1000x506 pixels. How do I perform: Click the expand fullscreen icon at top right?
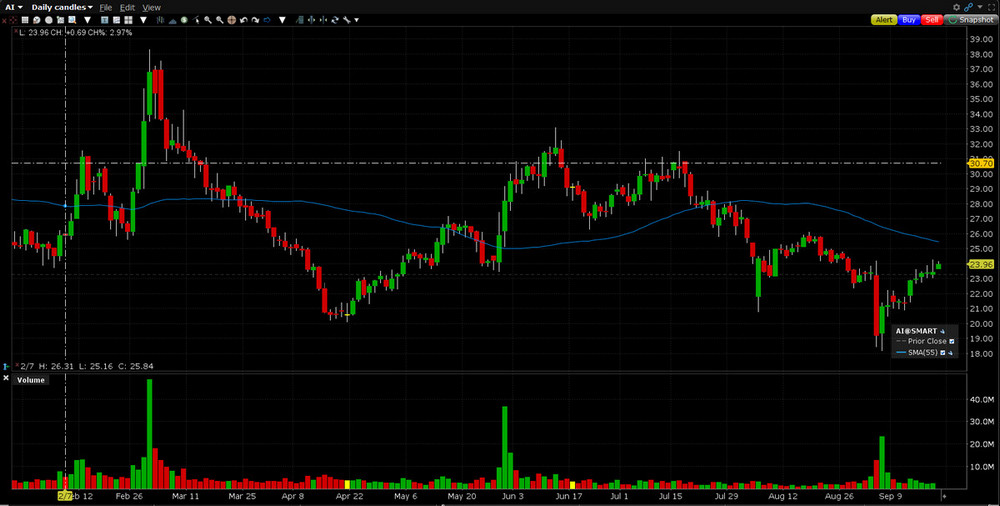(991, 7)
